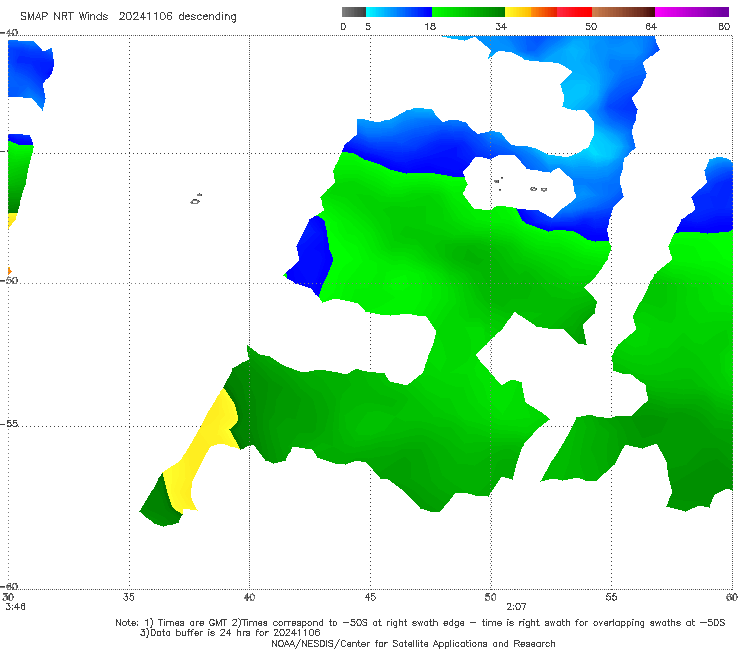Select the brown segment of the color scale

[623, 12]
